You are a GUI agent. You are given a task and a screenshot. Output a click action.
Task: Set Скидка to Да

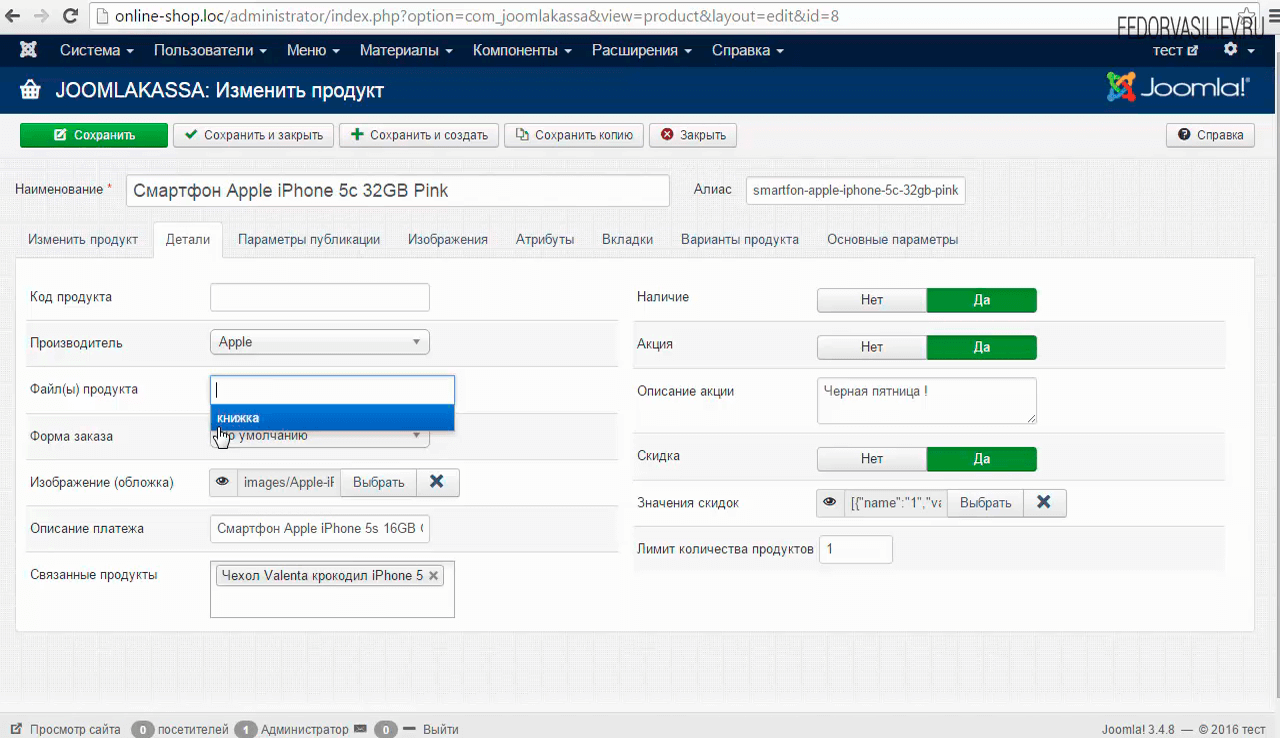[982, 459]
